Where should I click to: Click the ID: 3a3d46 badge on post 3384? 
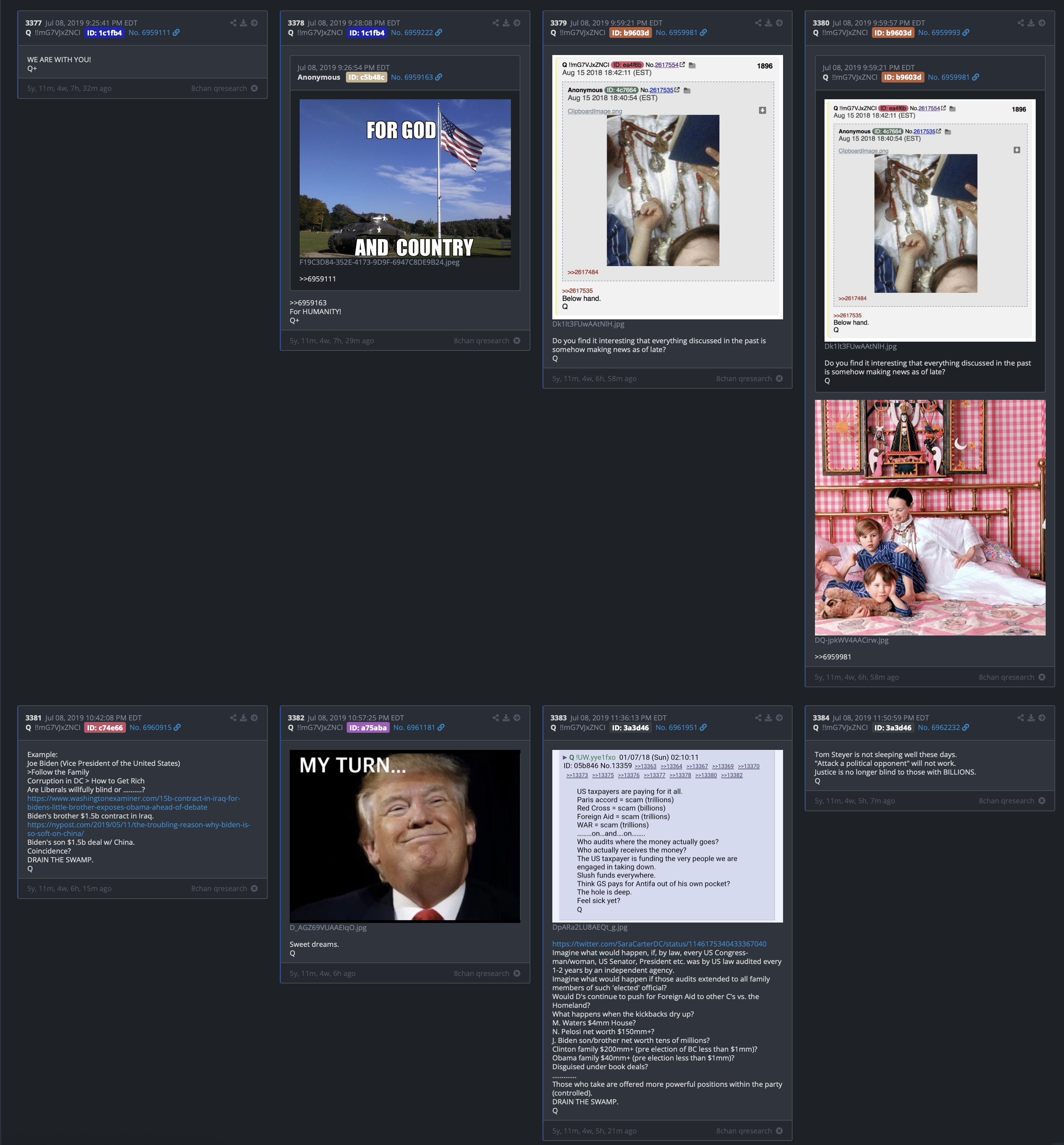click(892, 728)
